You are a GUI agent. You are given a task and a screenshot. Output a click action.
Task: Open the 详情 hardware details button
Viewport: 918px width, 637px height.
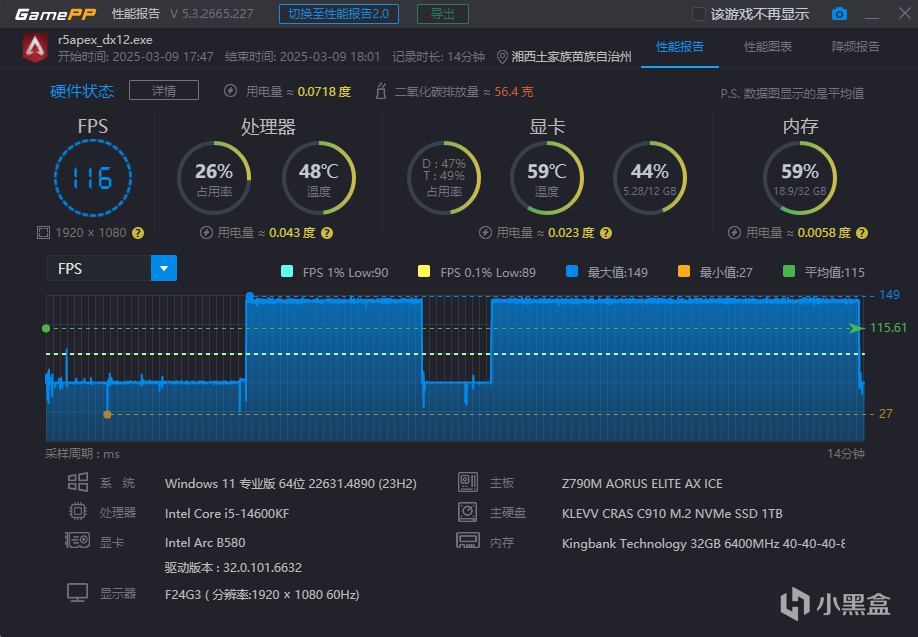pos(164,91)
